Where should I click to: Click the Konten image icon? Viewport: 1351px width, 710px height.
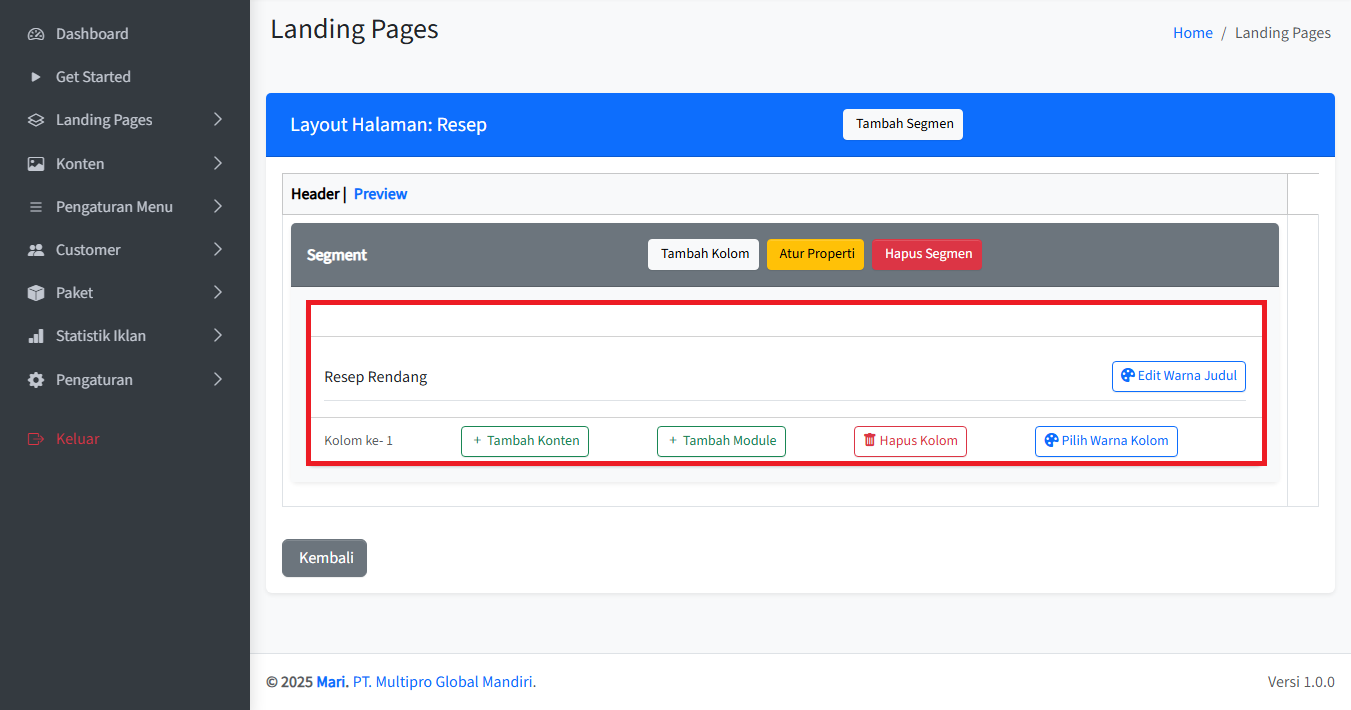coord(36,164)
